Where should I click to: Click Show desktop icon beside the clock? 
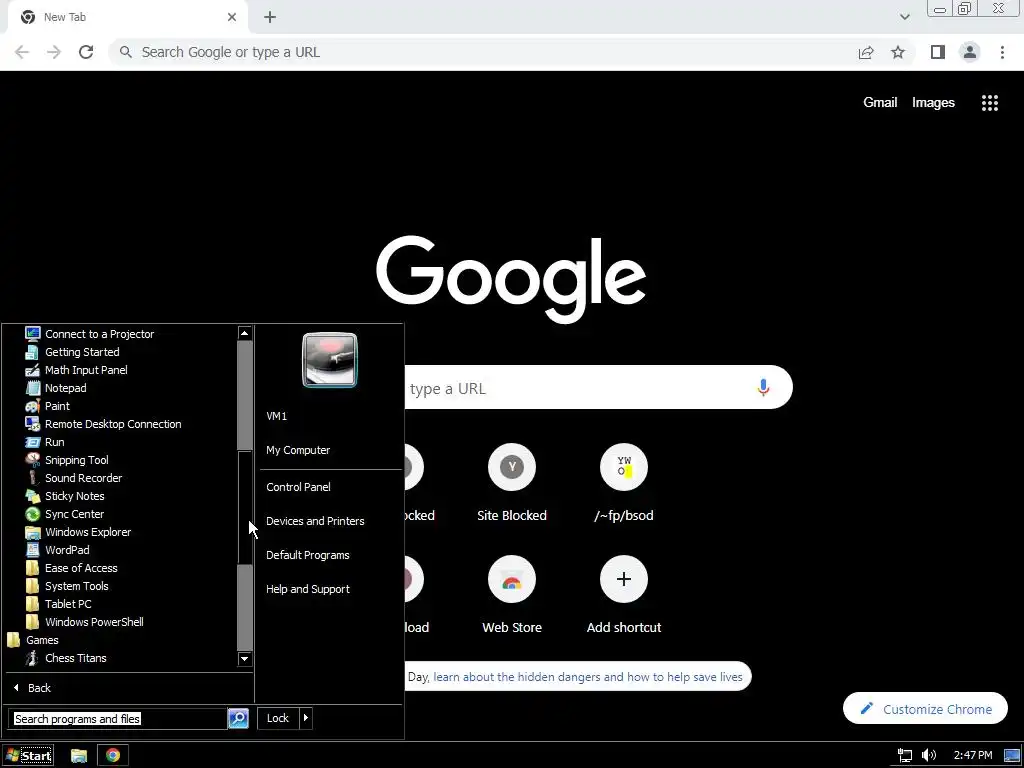[x=1012, y=756]
